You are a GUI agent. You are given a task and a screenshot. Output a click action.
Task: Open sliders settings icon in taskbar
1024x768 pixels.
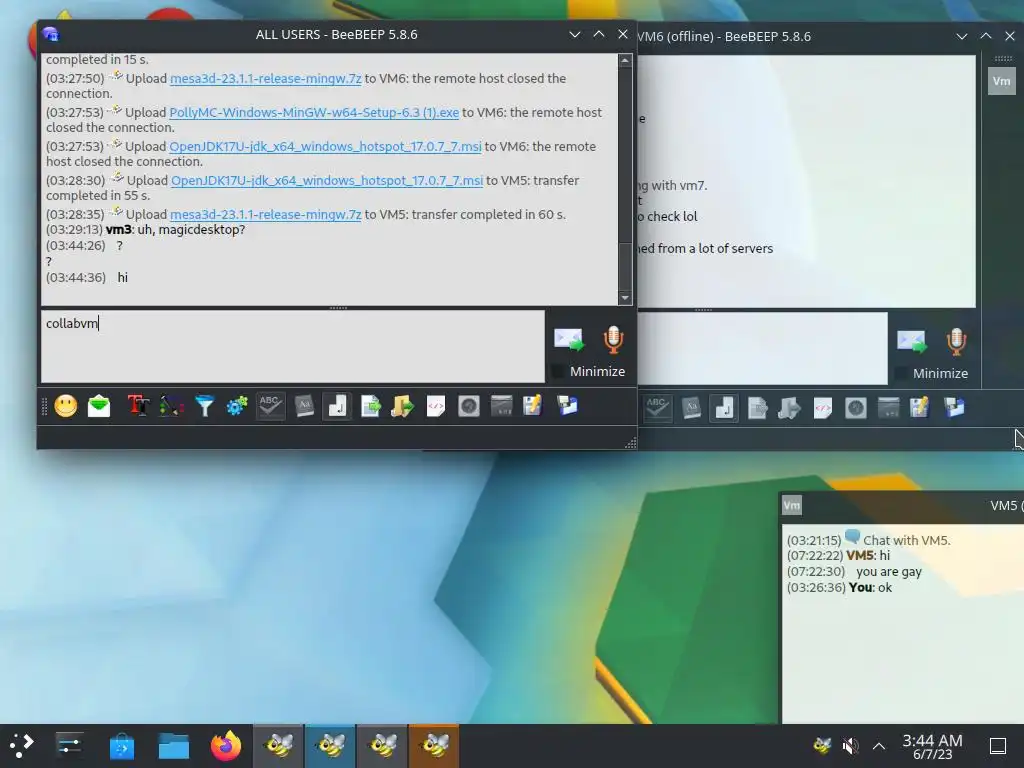point(69,745)
